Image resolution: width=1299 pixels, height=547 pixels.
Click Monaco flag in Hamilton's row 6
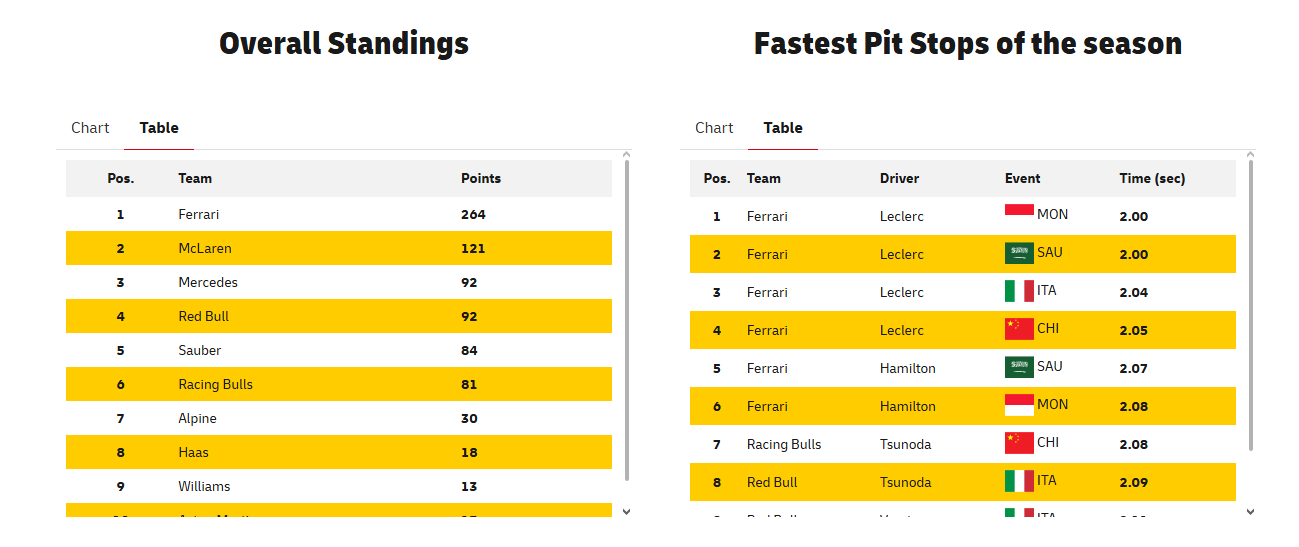click(1019, 405)
